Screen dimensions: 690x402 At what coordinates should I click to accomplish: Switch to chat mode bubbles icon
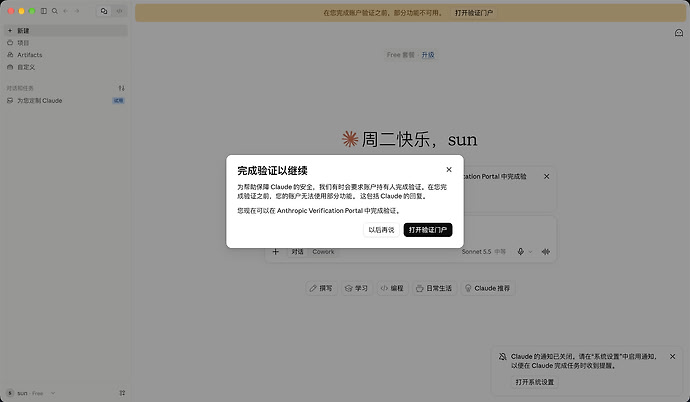click(104, 11)
